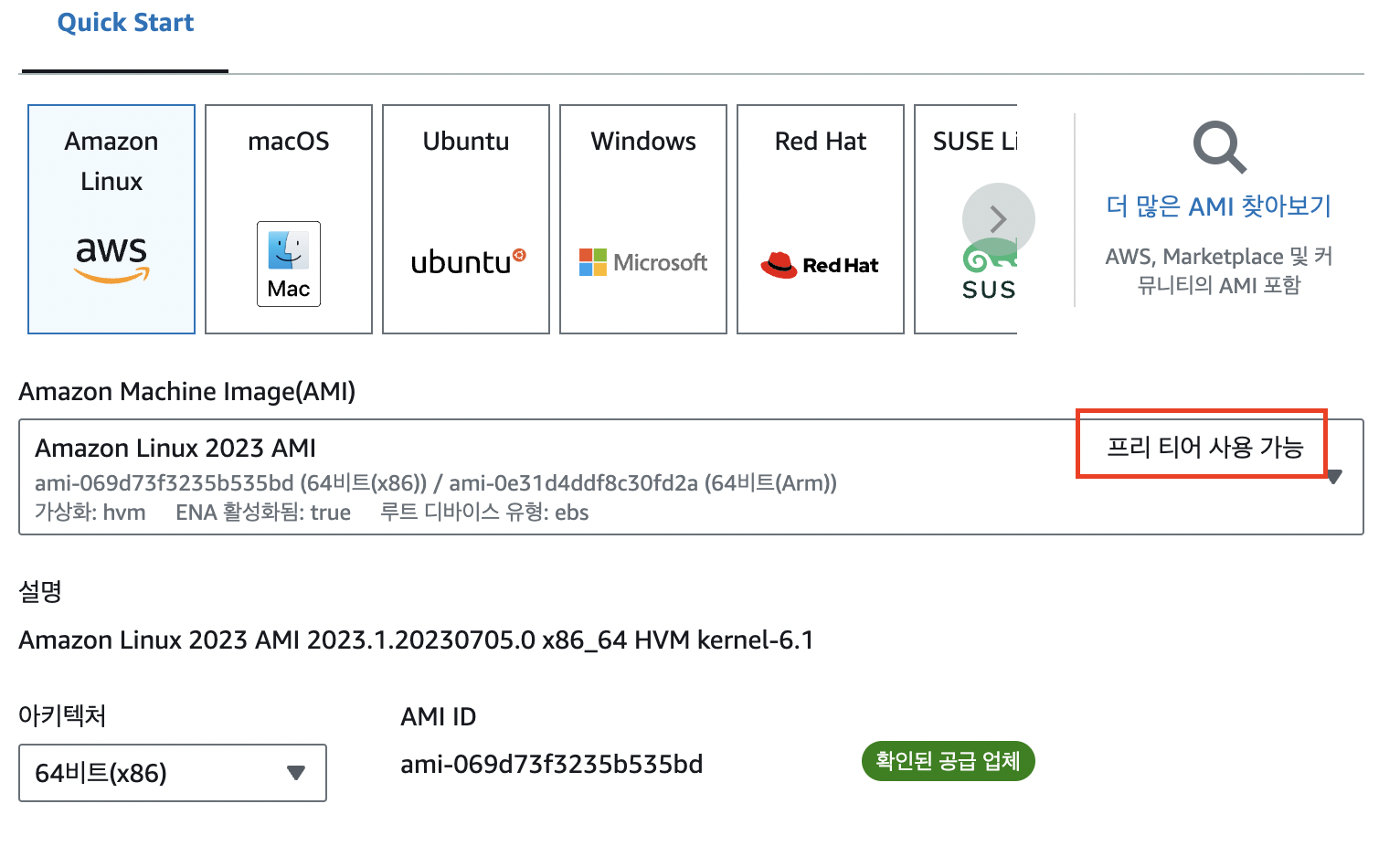Click the Red Hat logo

(x=820, y=265)
